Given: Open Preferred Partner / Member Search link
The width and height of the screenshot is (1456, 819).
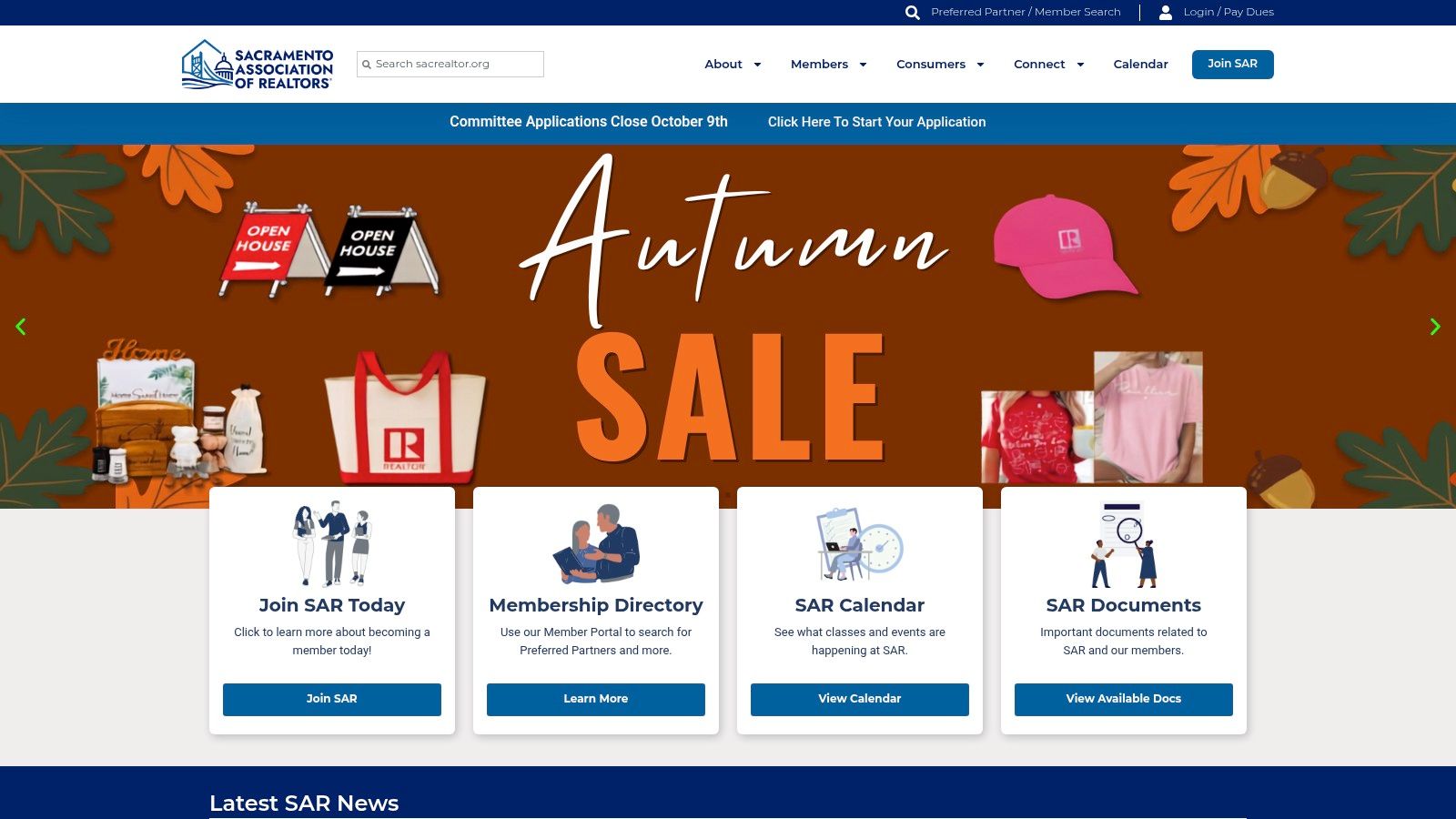Looking at the screenshot, I should tap(1026, 13).
